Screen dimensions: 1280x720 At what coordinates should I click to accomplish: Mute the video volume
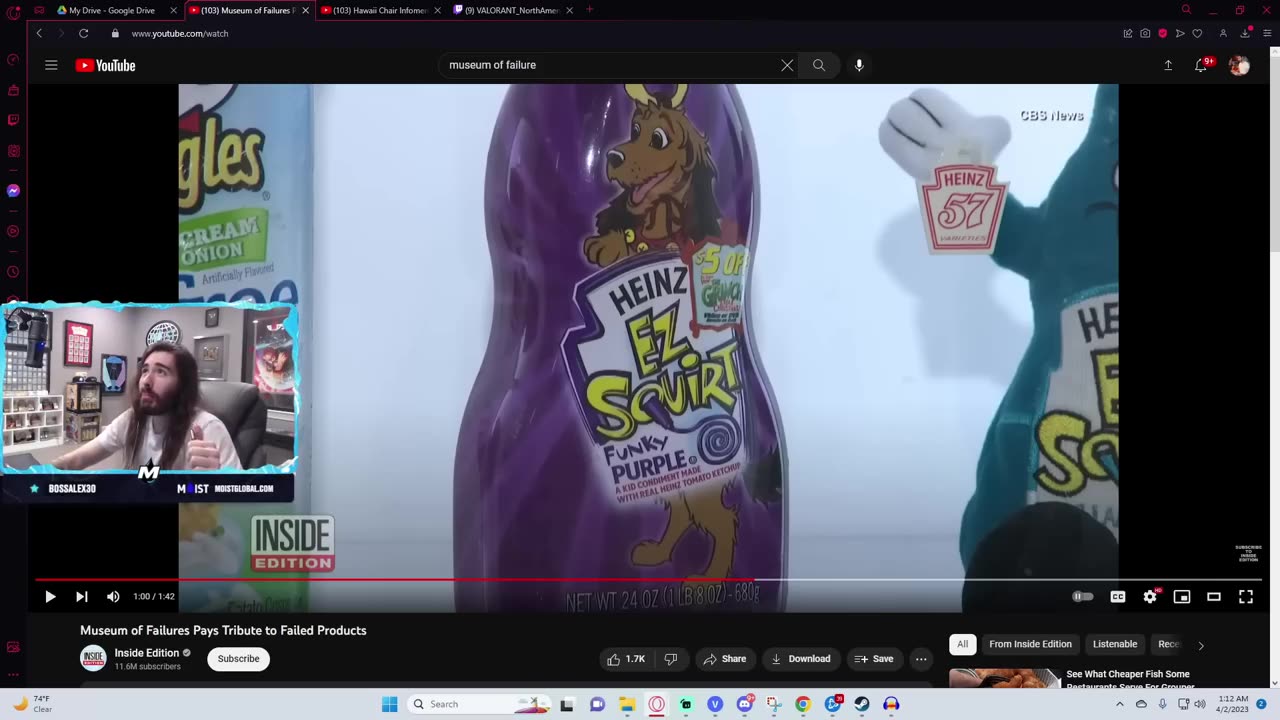point(113,597)
